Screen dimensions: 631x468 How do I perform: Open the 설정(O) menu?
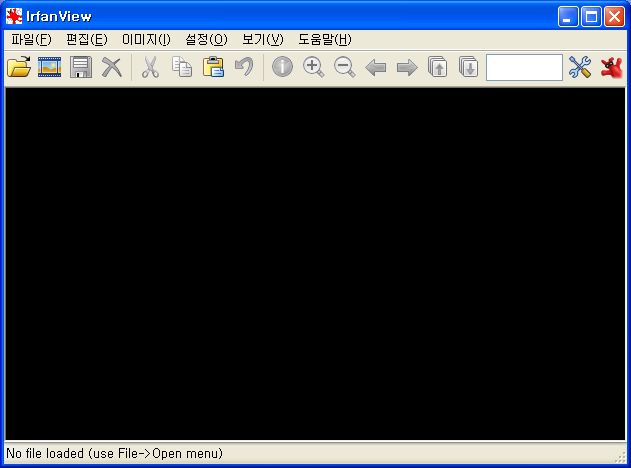point(206,39)
